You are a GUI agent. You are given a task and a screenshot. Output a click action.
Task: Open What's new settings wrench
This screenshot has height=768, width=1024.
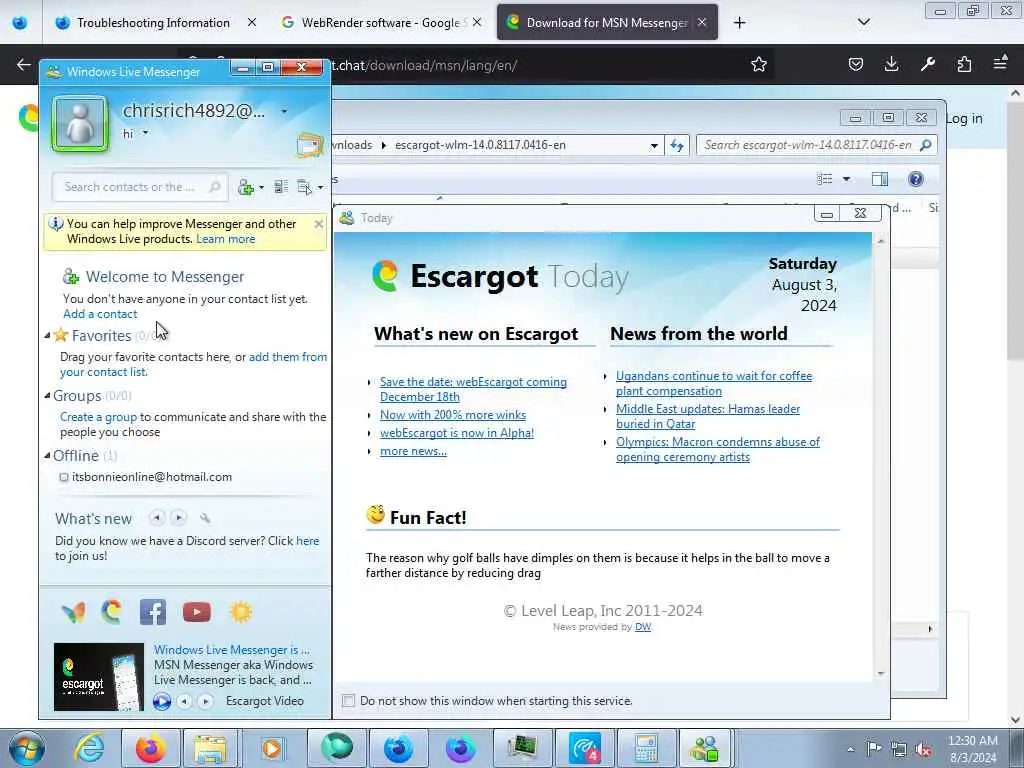(205, 519)
